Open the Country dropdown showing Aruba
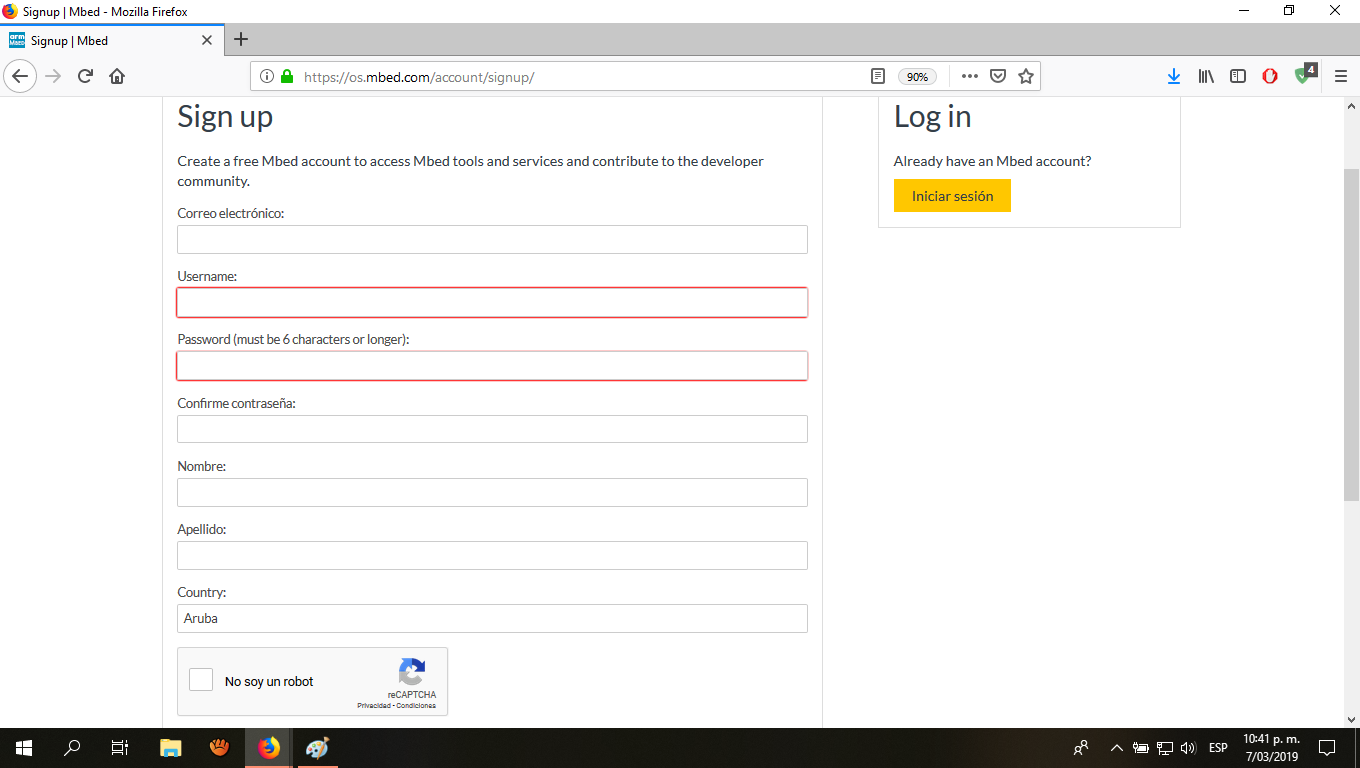1360x768 pixels. coord(492,618)
